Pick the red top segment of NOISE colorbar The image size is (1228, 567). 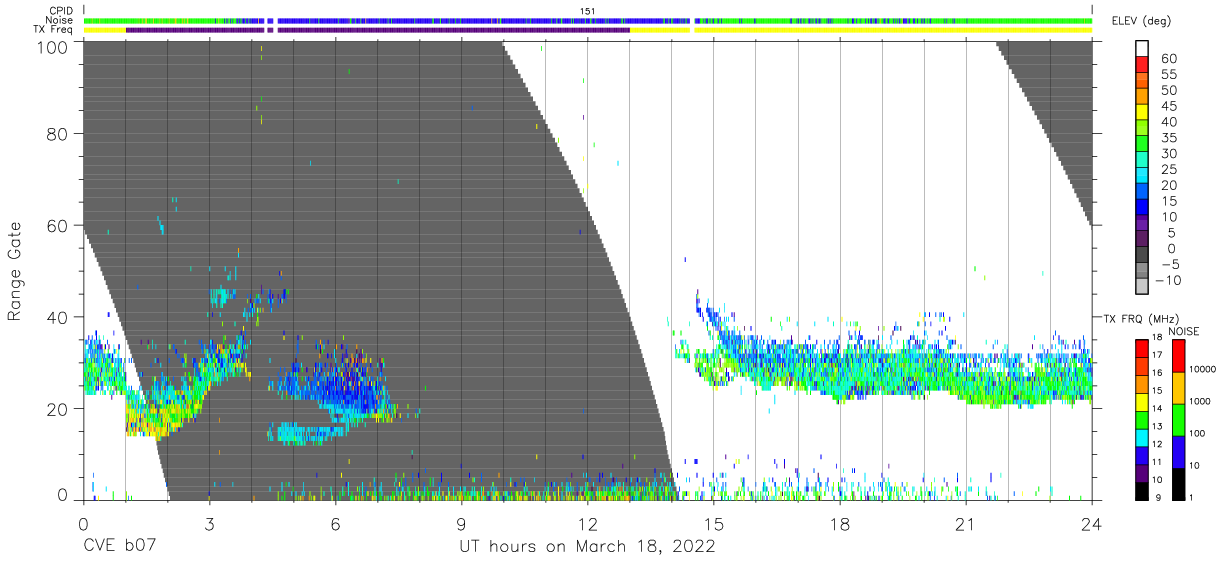click(x=1181, y=356)
